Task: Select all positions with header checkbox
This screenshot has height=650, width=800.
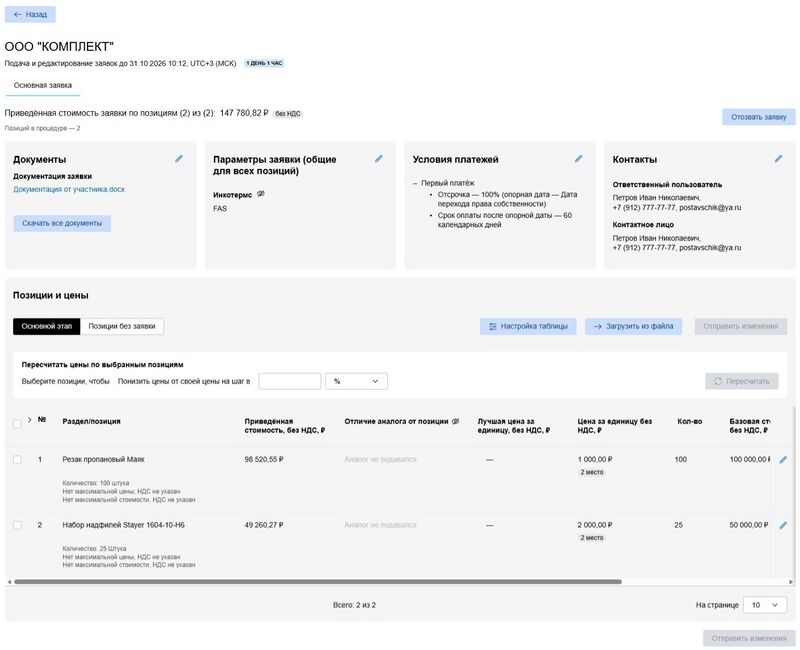Action: [17, 423]
